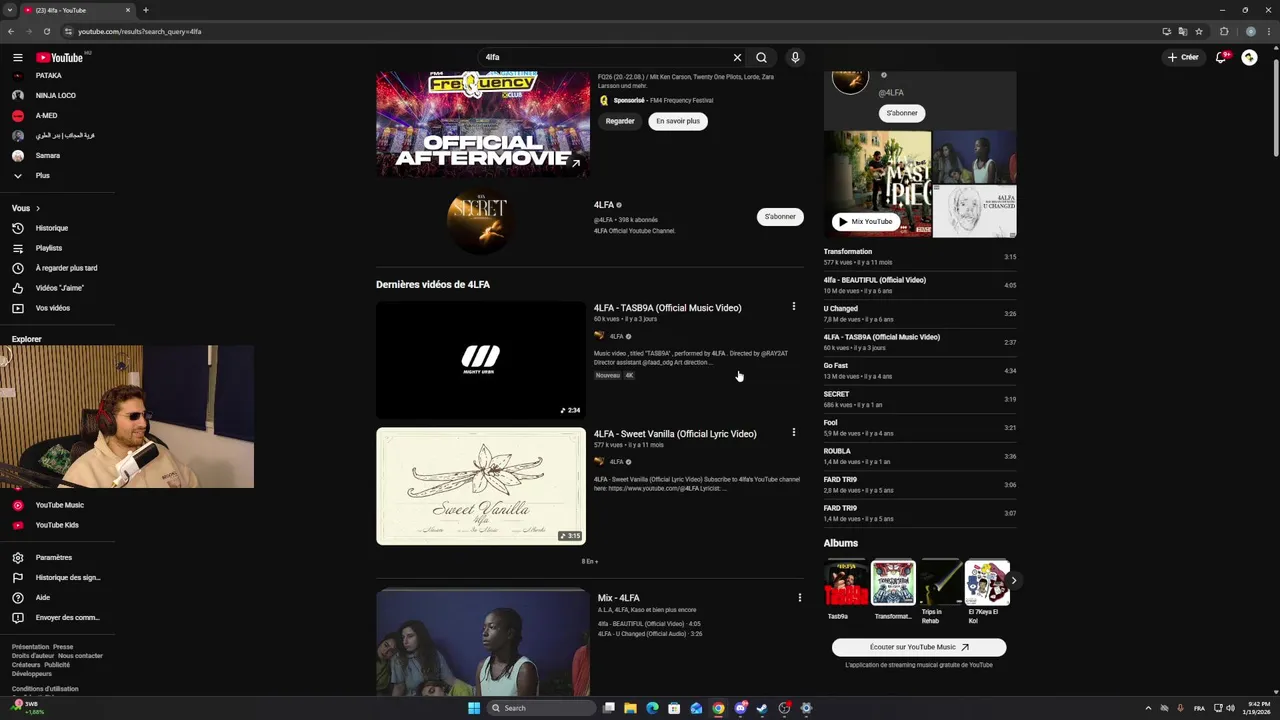This screenshot has width=1280, height=720.
Task: Open the Windows Start menu
Action: [474, 708]
